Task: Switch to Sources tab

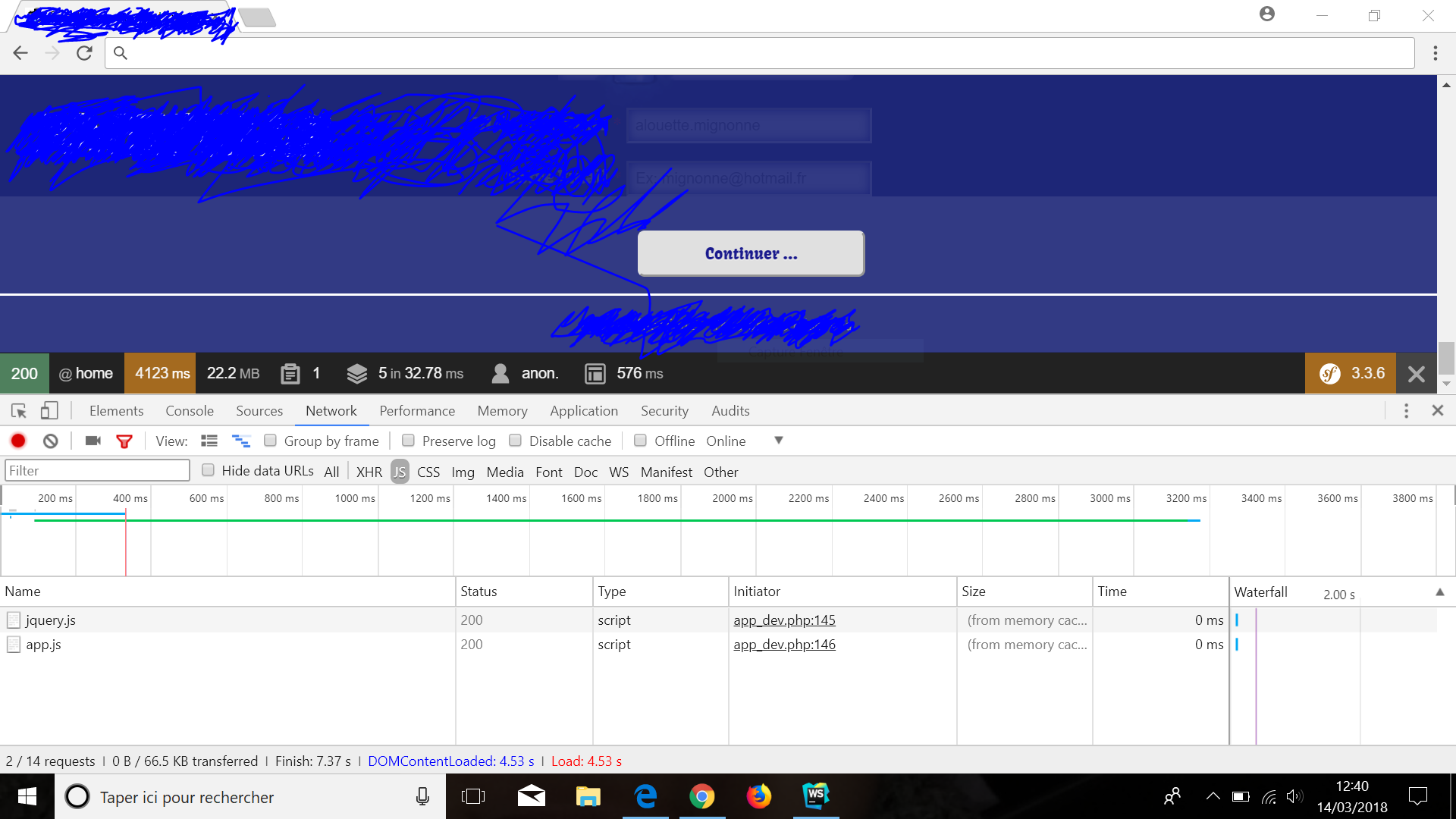Action: click(x=259, y=411)
